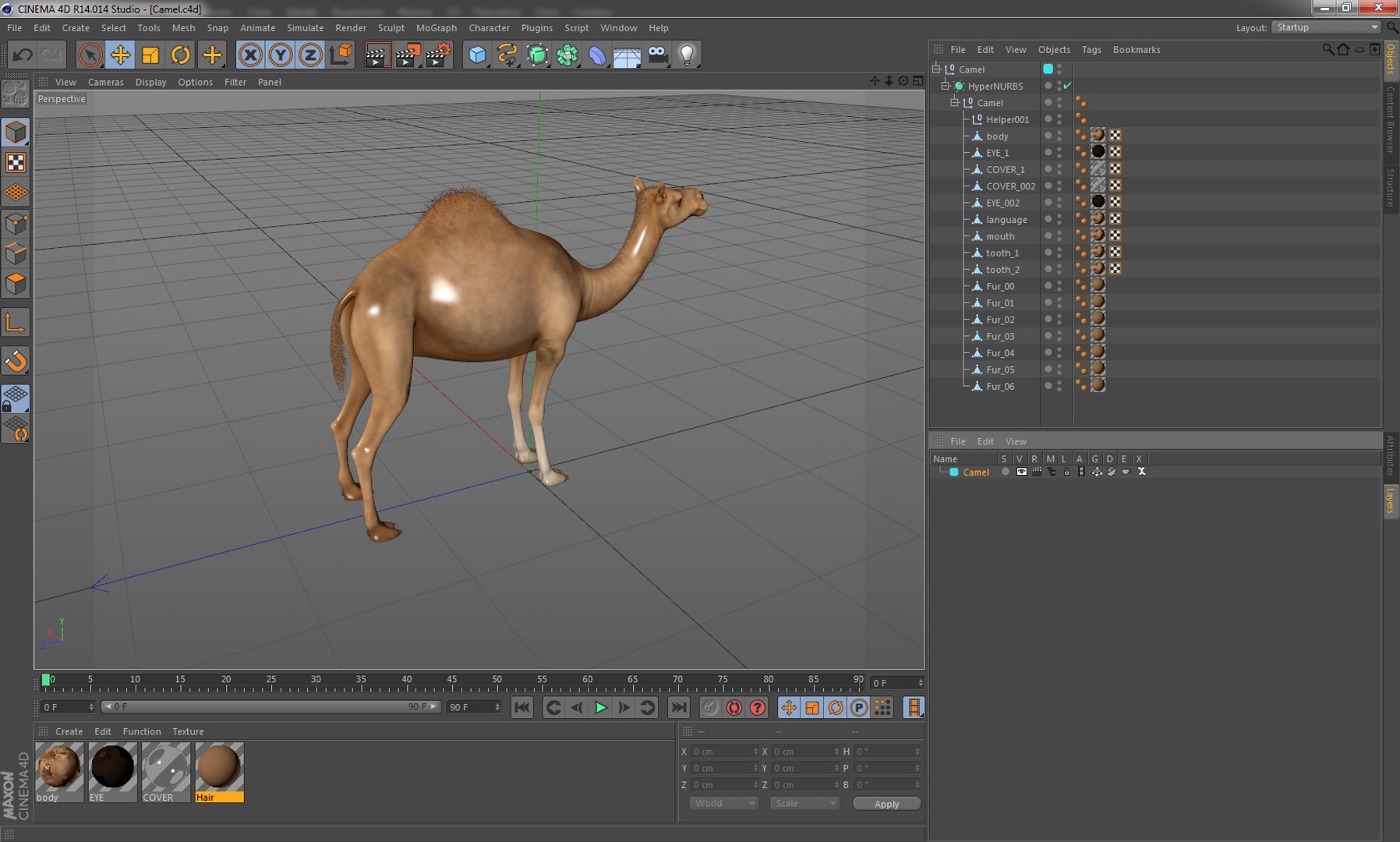1400x842 pixels.
Task: Enable the Snap magnet icon
Action: tap(16, 361)
